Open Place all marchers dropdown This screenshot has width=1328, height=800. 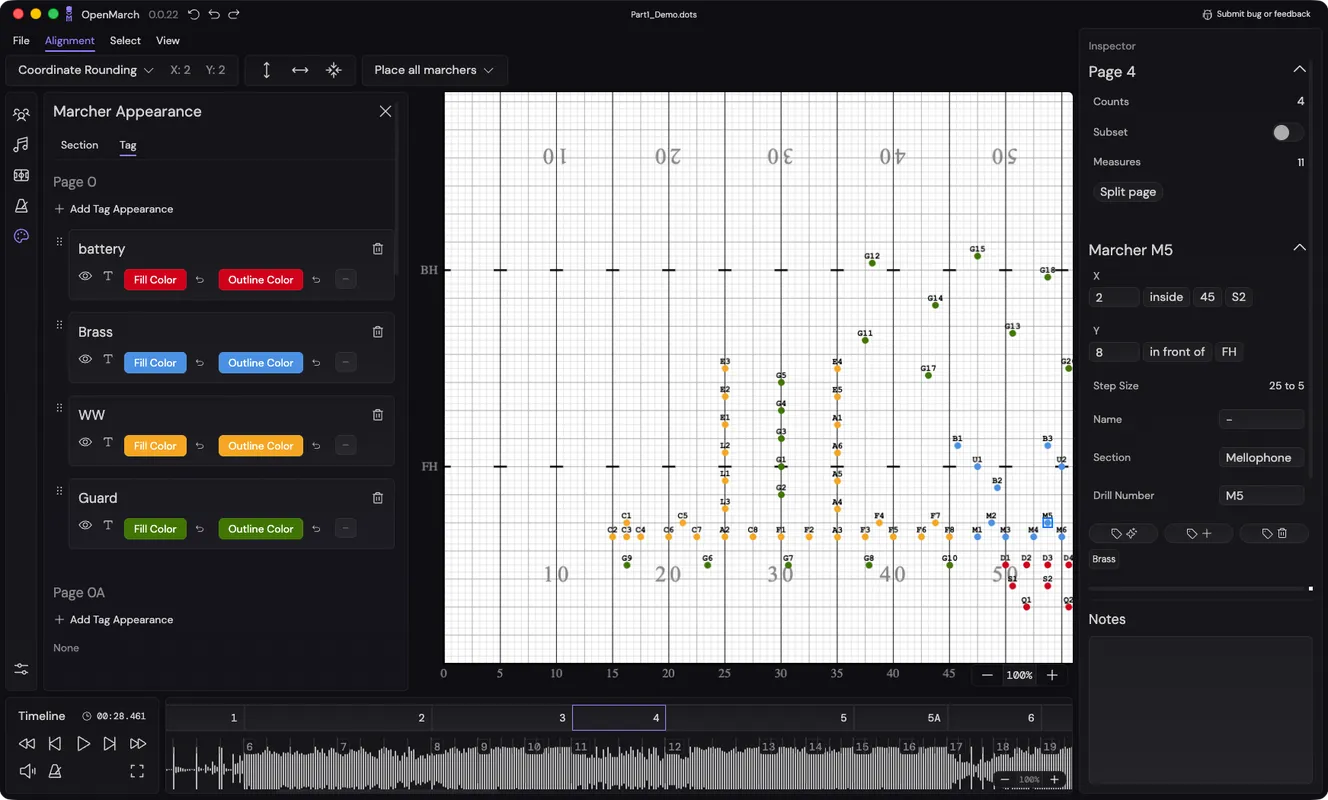(x=434, y=70)
